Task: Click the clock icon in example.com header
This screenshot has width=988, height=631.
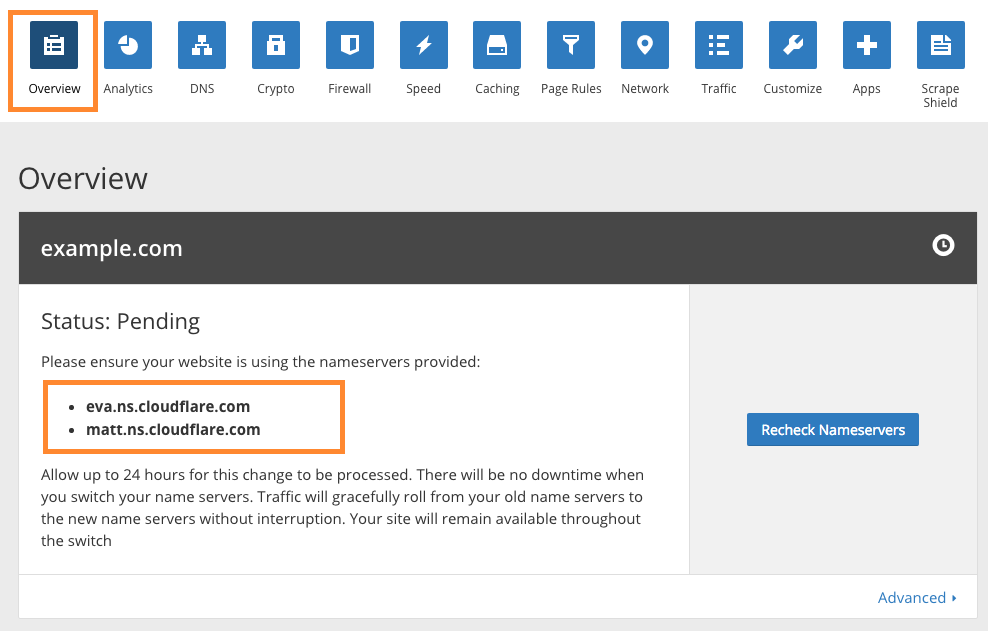Action: click(943, 245)
